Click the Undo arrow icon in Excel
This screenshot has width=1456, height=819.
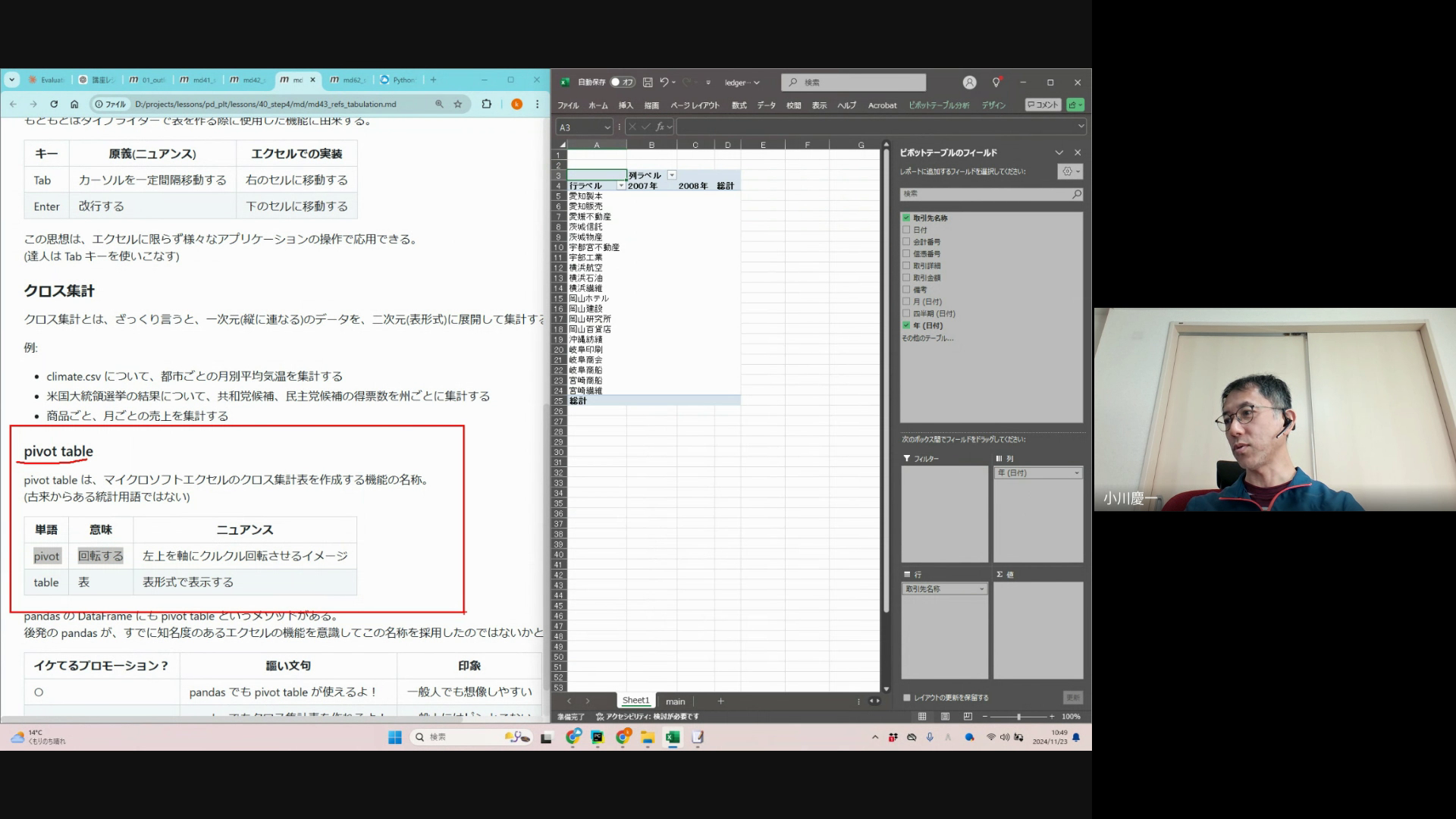(x=664, y=82)
